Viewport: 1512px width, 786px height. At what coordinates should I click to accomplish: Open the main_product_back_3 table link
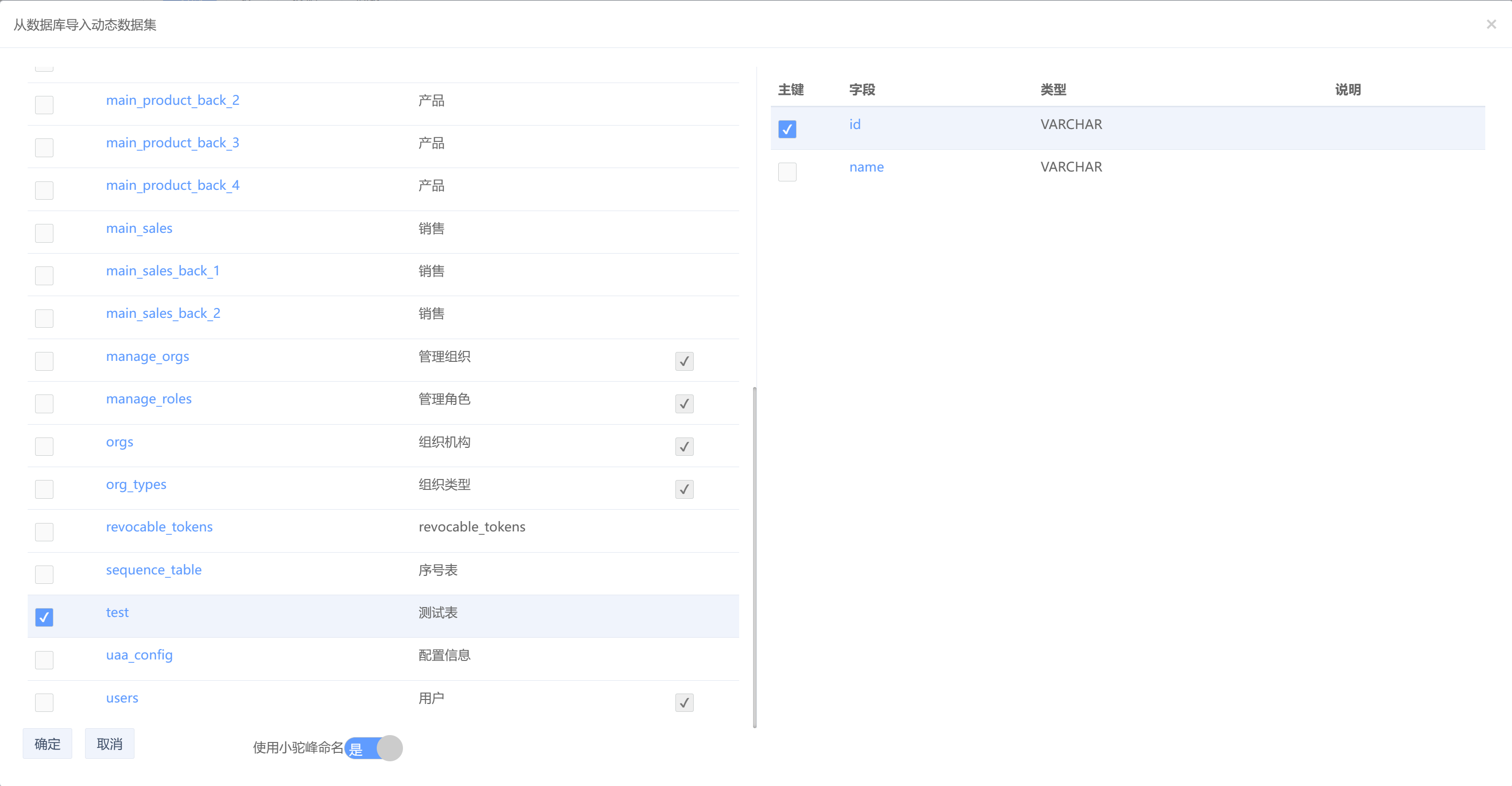[173, 143]
